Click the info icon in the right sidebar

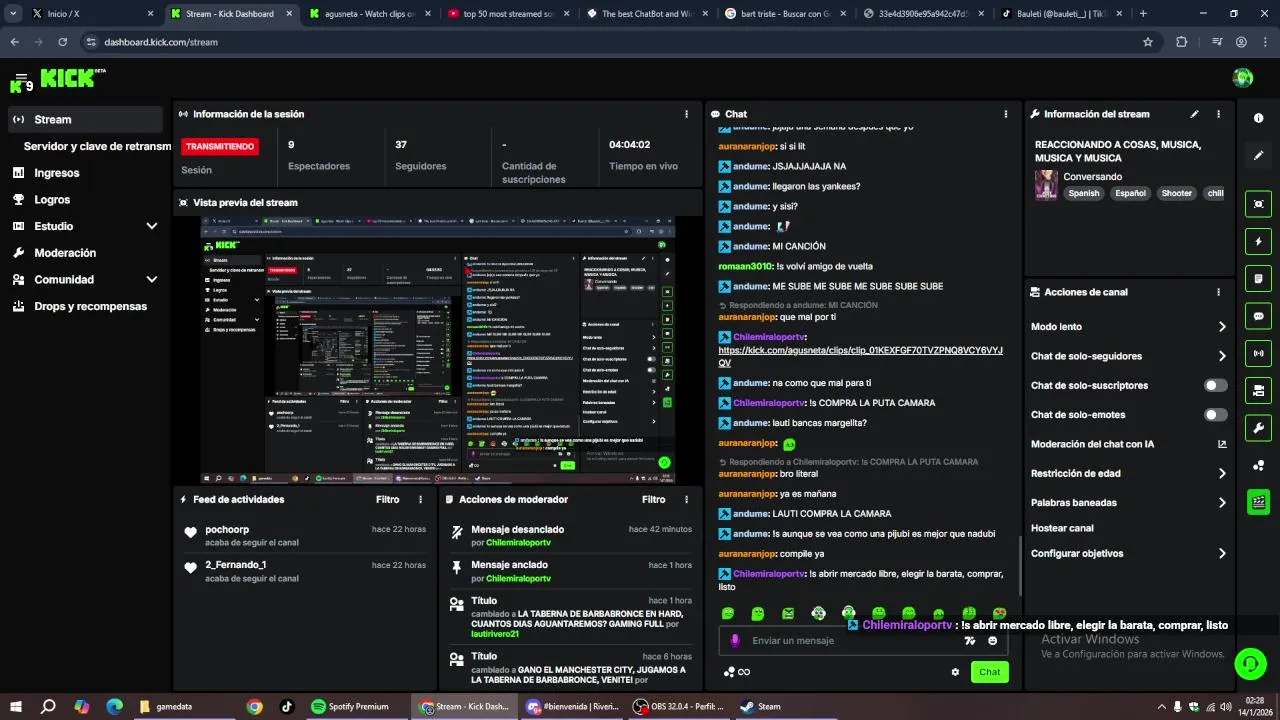1258,118
